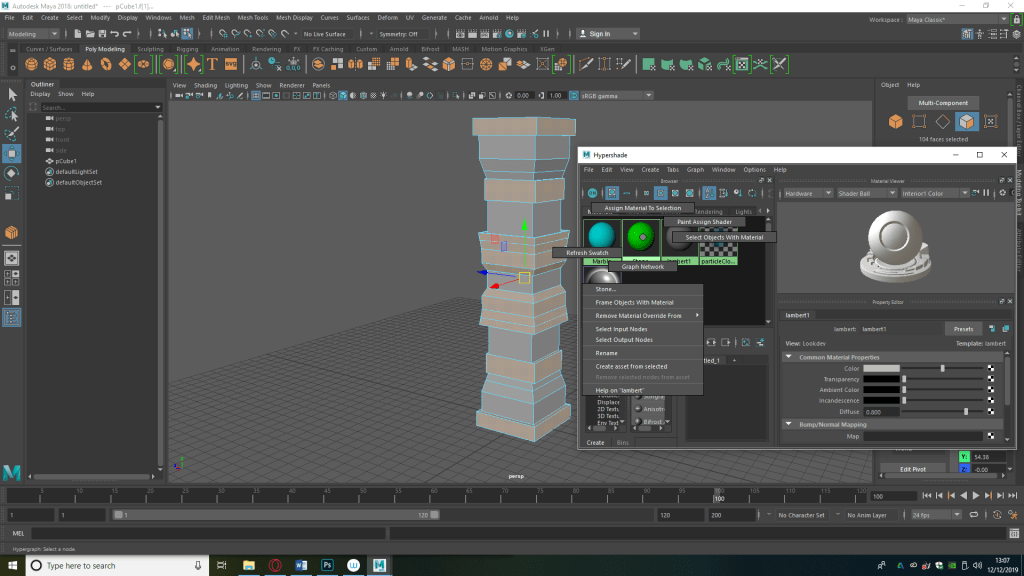Viewport: 1024px width, 576px height.
Task: Create a polygon sphere from the shelf
Action: click(31, 64)
